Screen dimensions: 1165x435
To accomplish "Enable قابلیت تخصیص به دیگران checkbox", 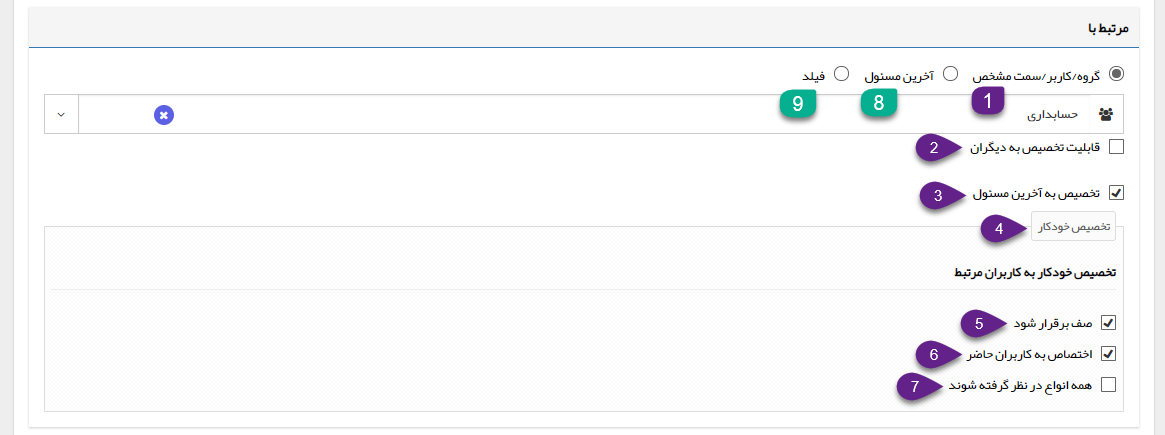I will tap(1116, 146).
